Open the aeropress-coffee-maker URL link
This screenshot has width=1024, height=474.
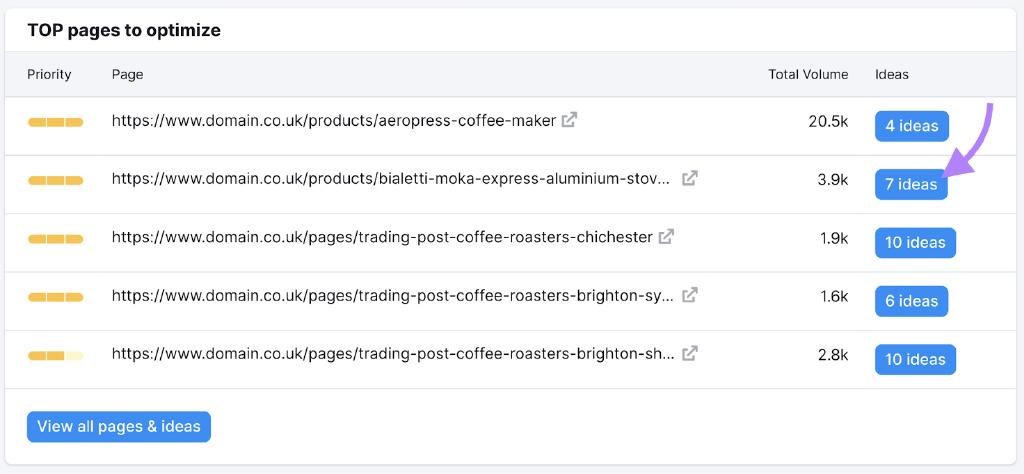coord(334,121)
